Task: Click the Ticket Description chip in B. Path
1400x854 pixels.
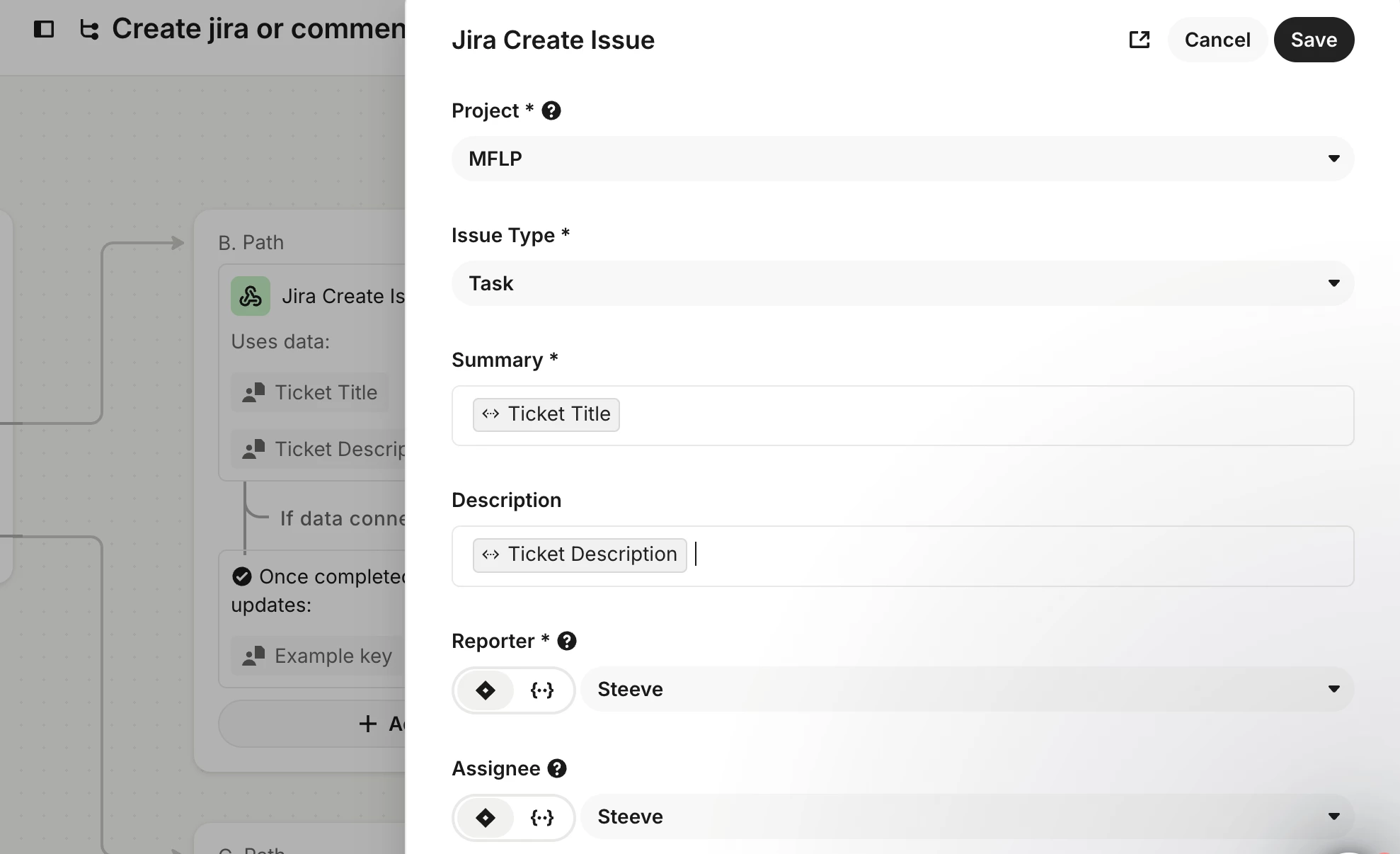Action: pos(319,449)
